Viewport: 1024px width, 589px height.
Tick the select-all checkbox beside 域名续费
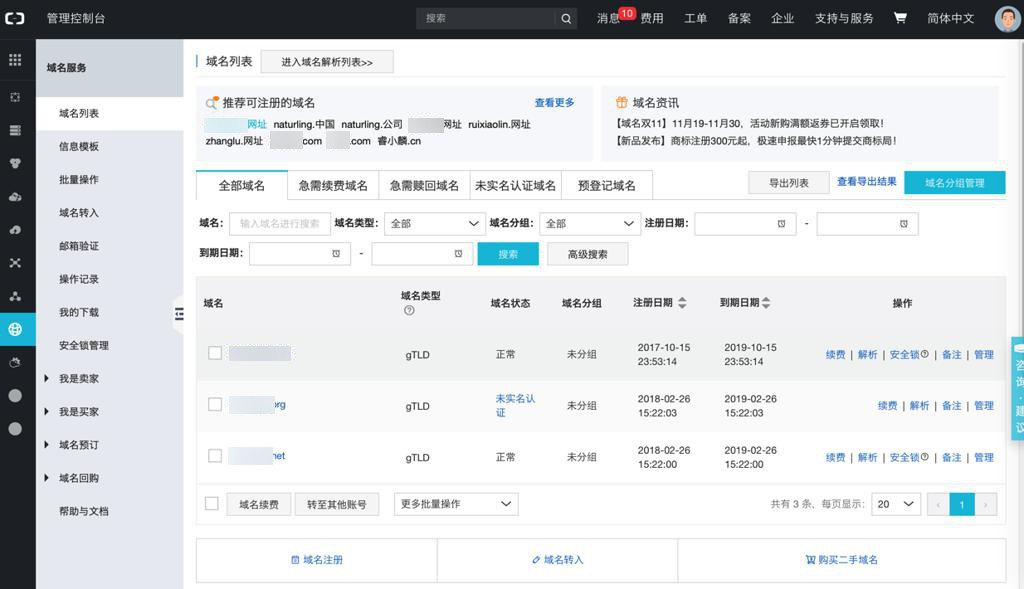pyautogui.click(x=212, y=503)
